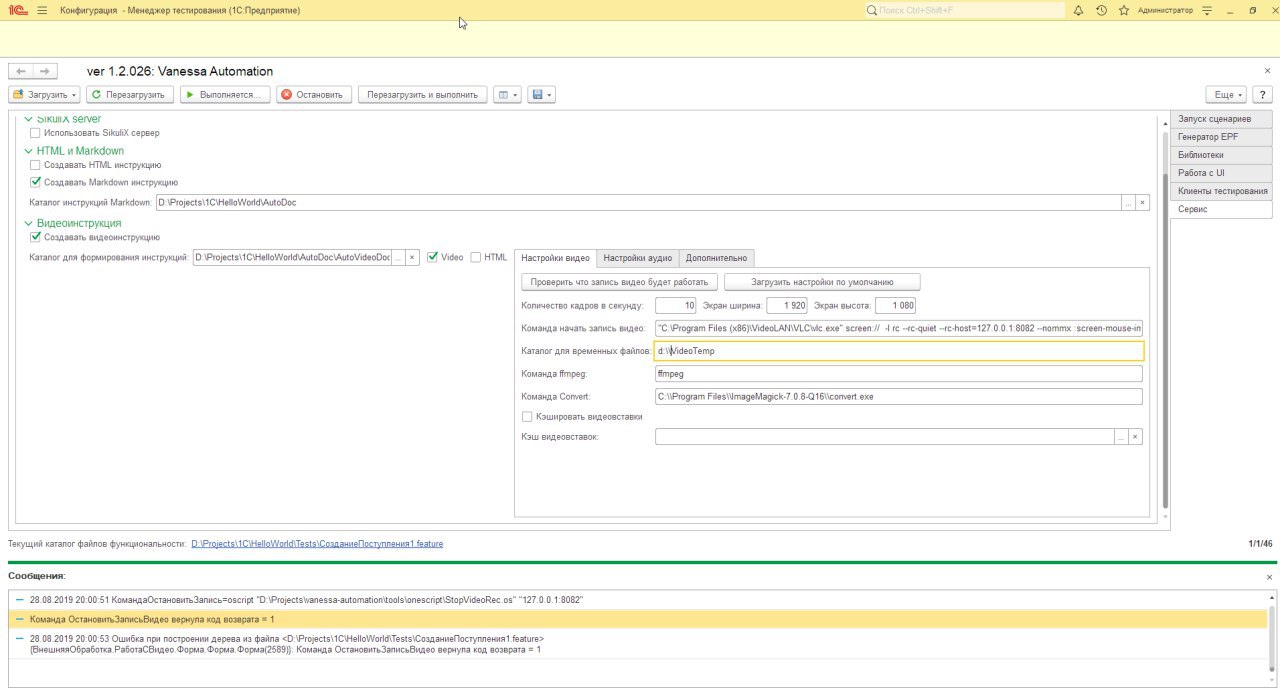The image size is (1280, 696).
Task: Toggle the HTML checkbox near Video
Action: (x=475, y=257)
